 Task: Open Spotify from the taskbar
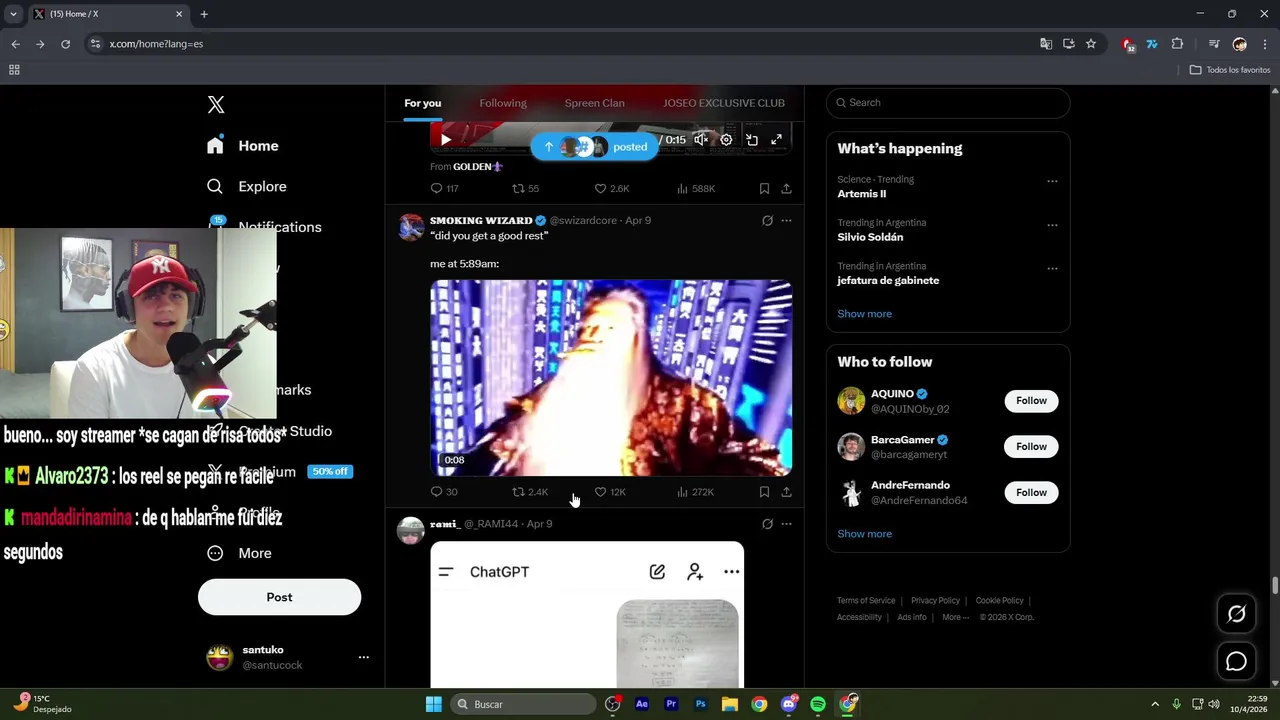pos(818,704)
